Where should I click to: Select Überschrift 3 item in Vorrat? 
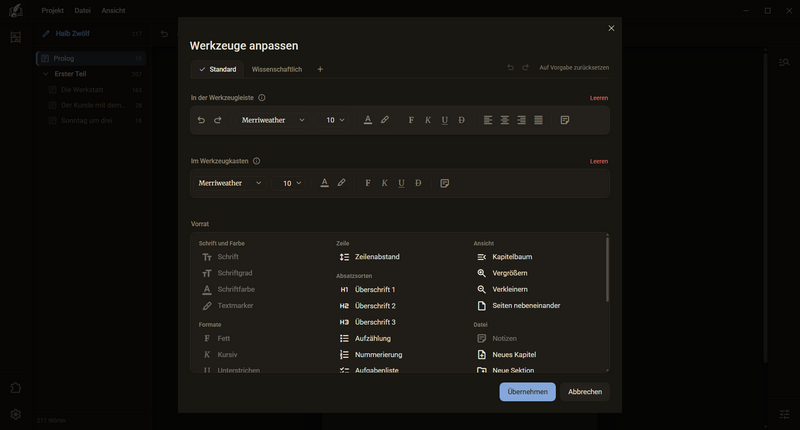click(x=368, y=322)
